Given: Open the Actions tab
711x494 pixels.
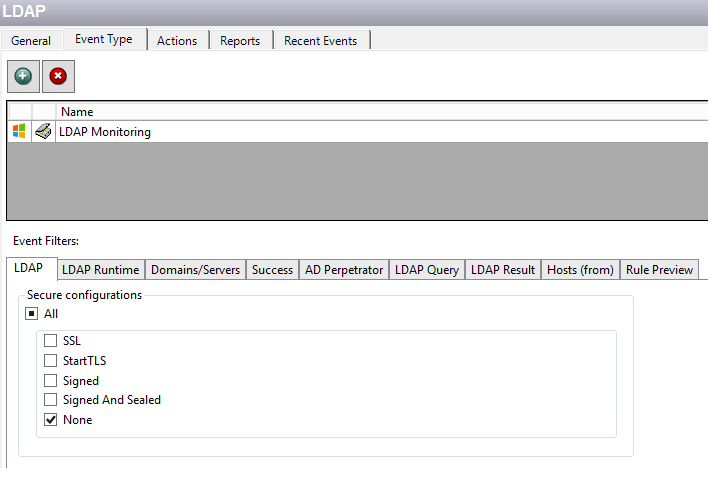Looking at the screenshot, I should tap(177, 41).
